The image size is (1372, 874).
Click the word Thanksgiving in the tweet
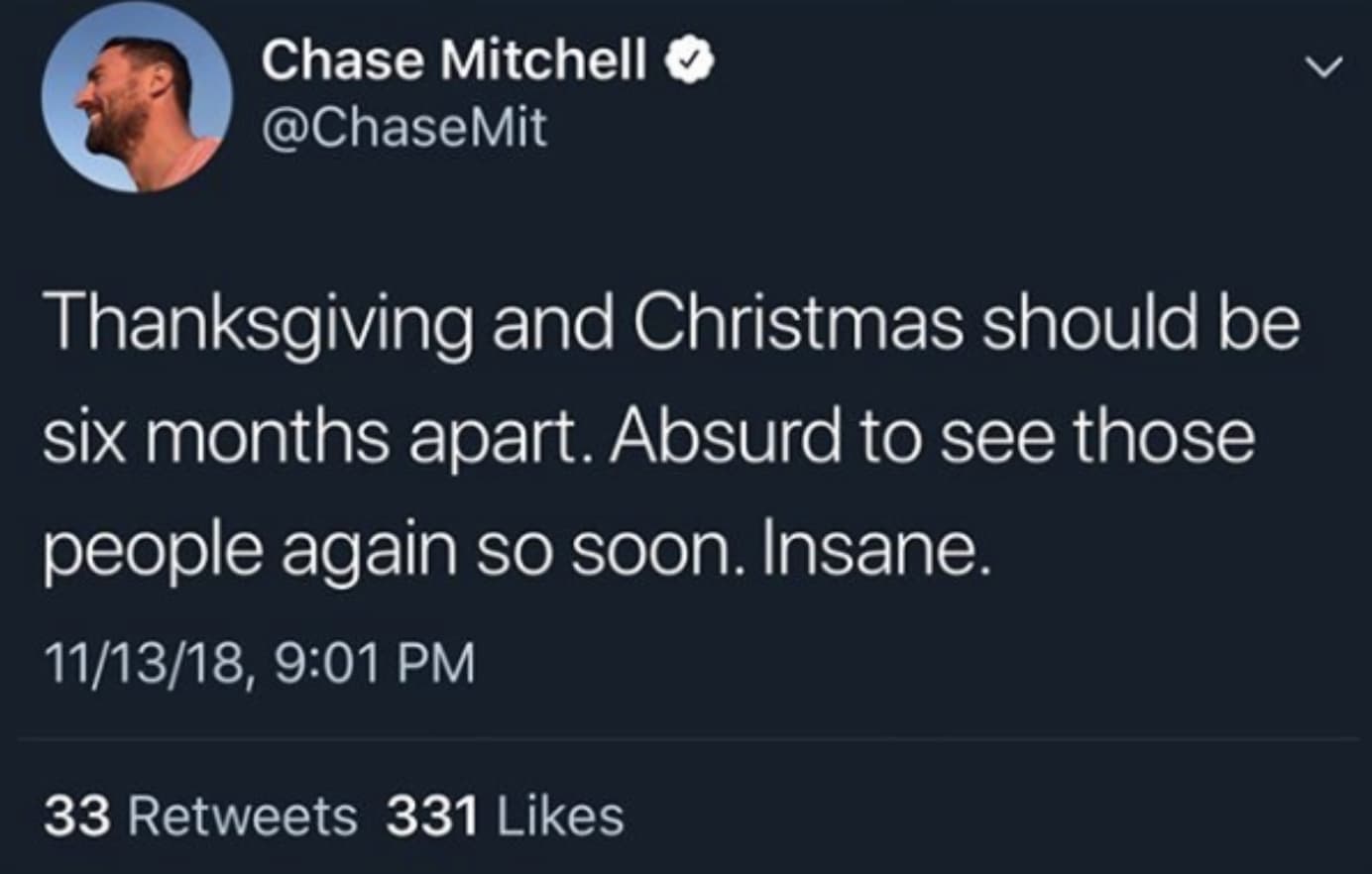coord(258,324)
